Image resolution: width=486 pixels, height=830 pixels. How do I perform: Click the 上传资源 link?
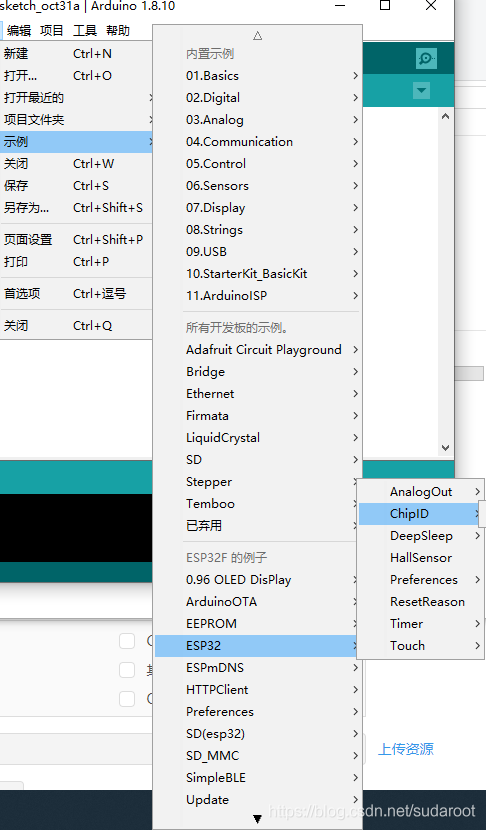pyautogui.click(x=406, y=749)
